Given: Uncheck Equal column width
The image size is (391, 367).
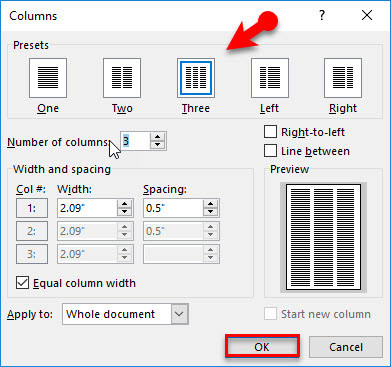Looking at the screenshot, I should [x=22, y=283].
